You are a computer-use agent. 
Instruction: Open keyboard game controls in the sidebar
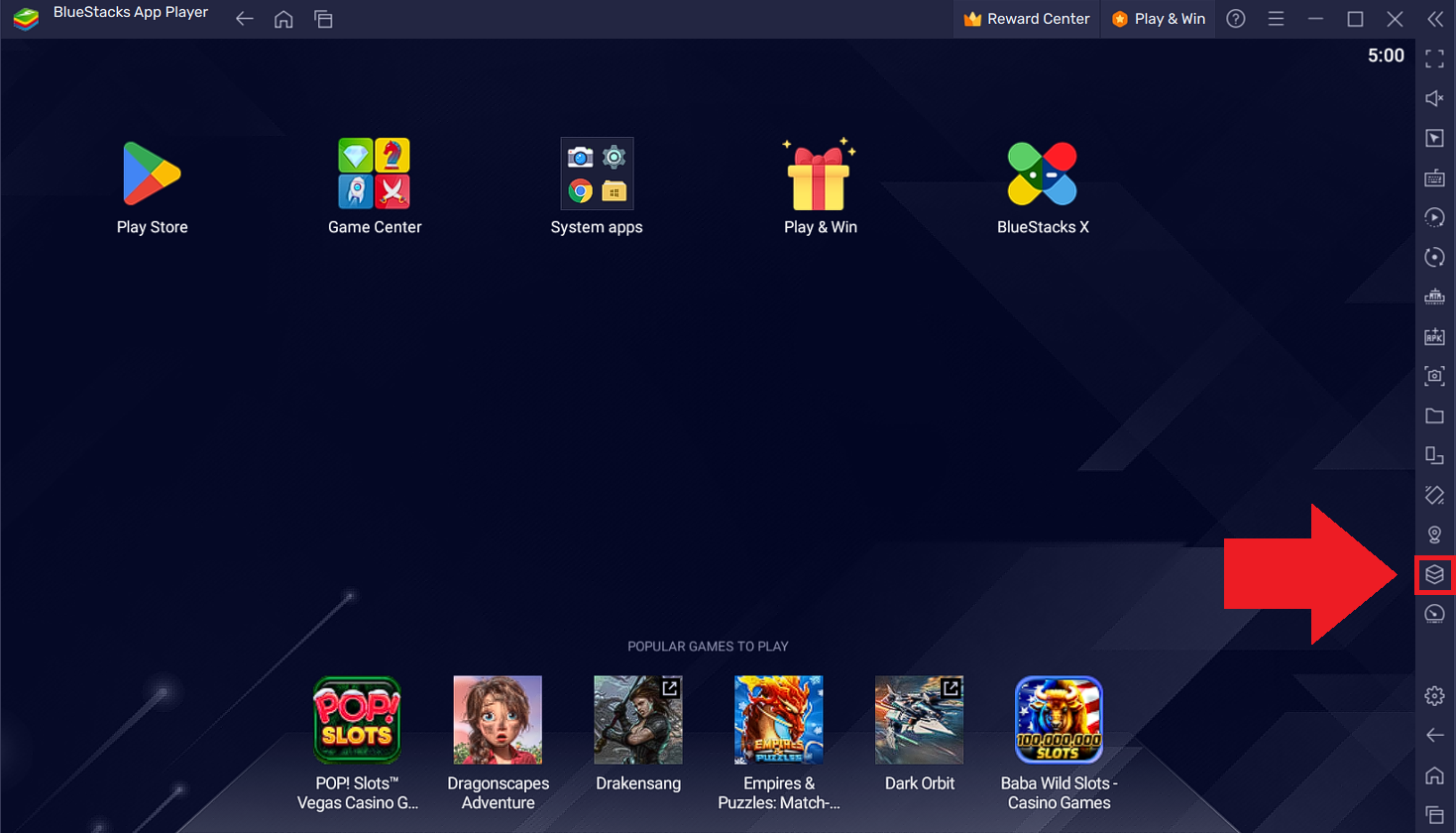tap(1434, 178)
